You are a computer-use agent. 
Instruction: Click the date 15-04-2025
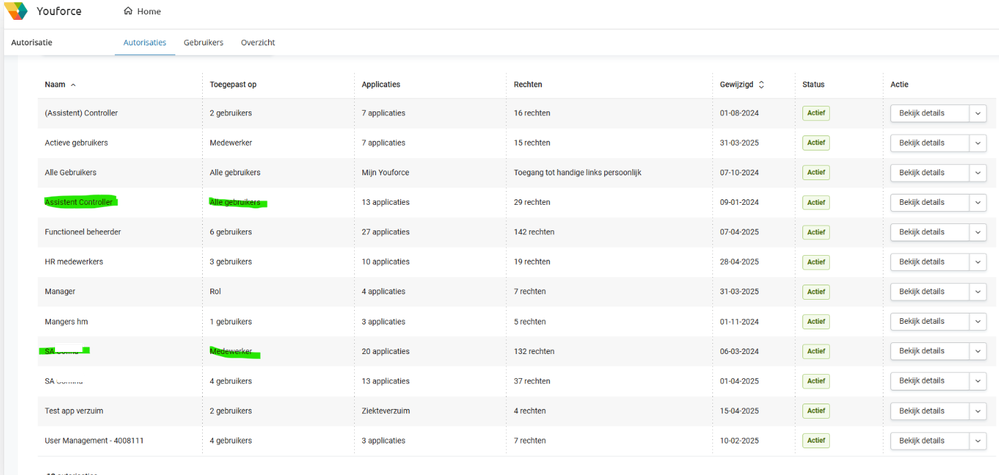[740, 411]
